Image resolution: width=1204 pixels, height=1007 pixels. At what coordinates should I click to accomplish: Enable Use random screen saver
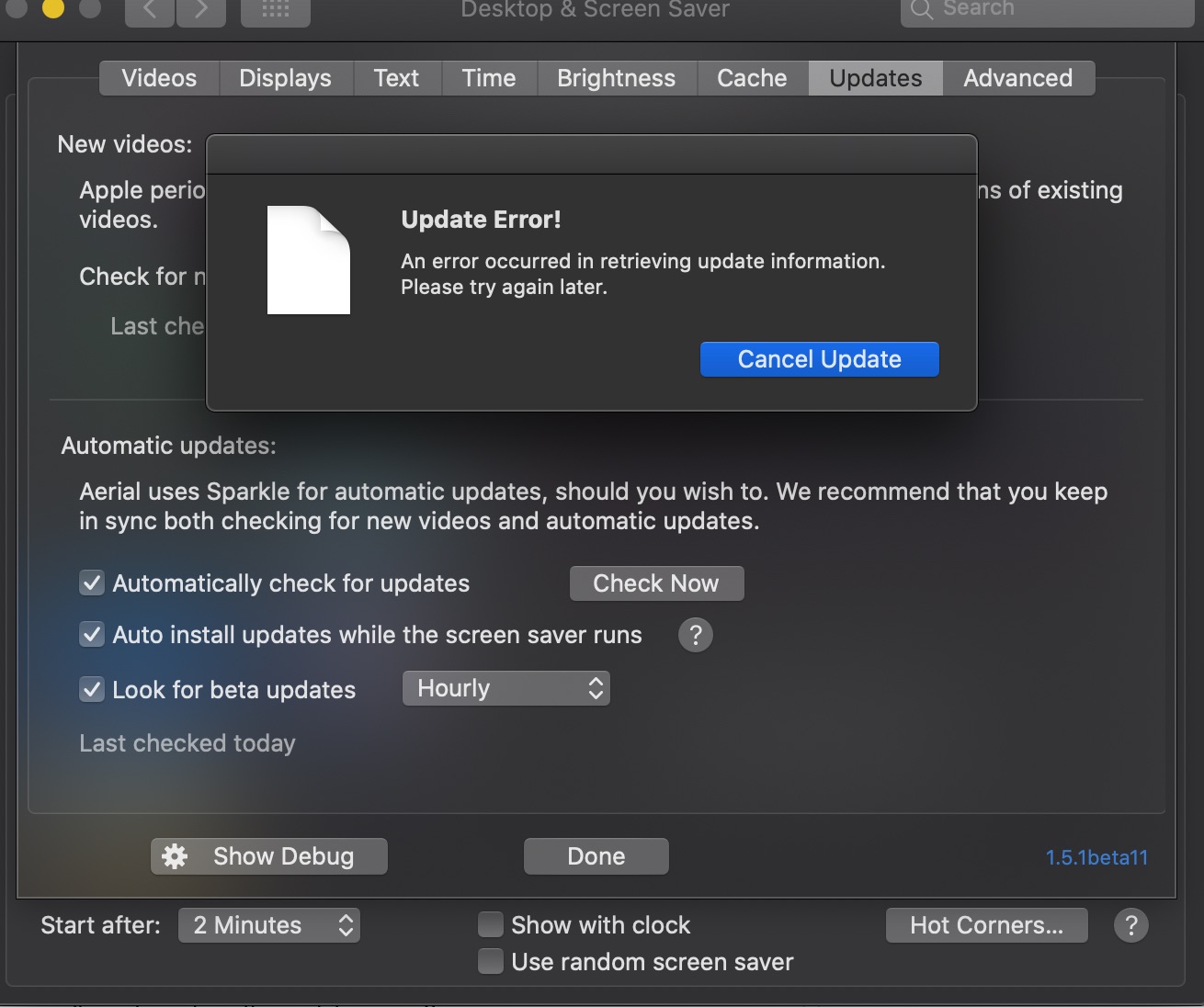tap(491, 961)
